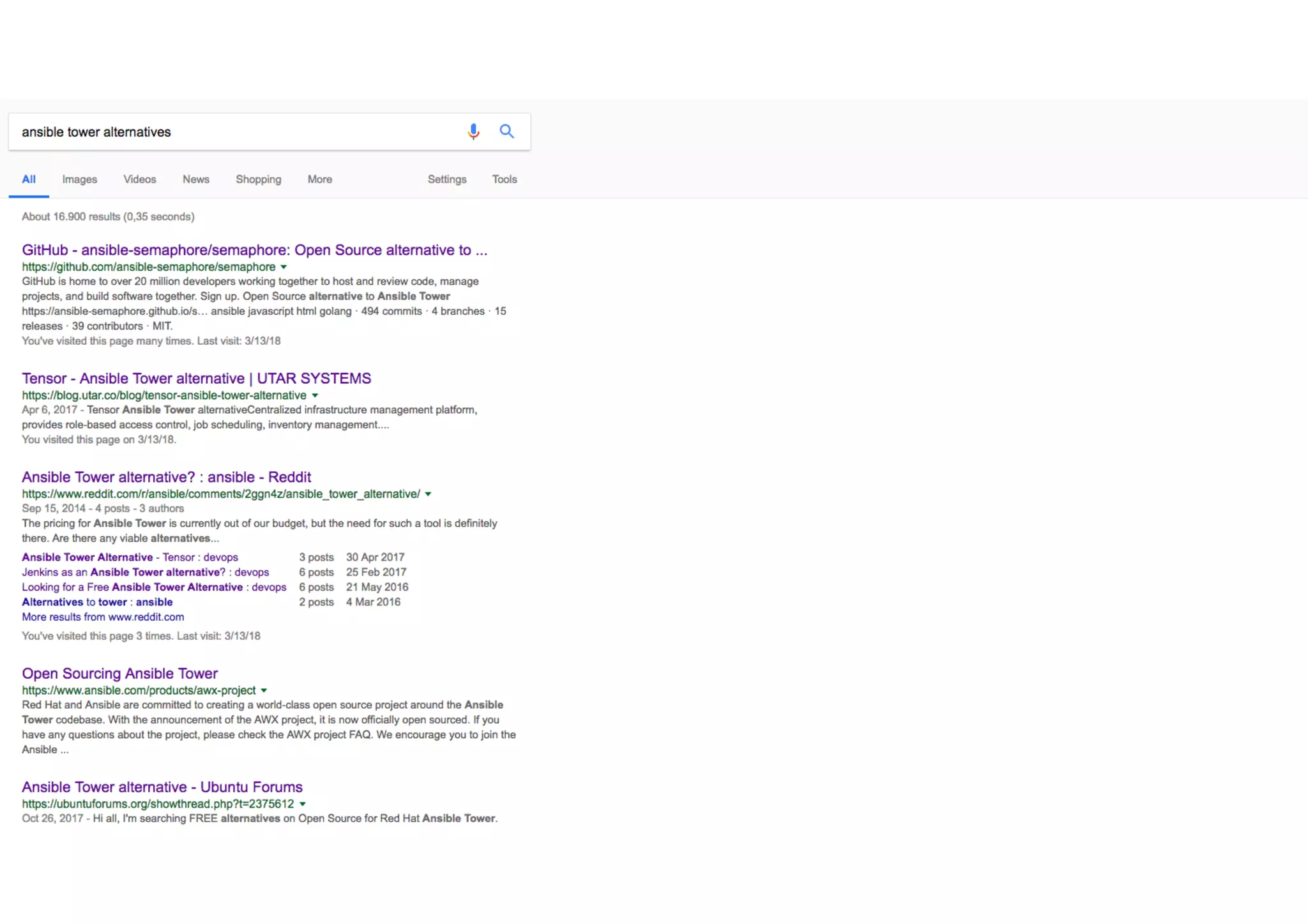Expand the arrow next to the ubuntuforums.org URL
Viewport: 1308px width, 924px height.
click(x=303, y=805)
